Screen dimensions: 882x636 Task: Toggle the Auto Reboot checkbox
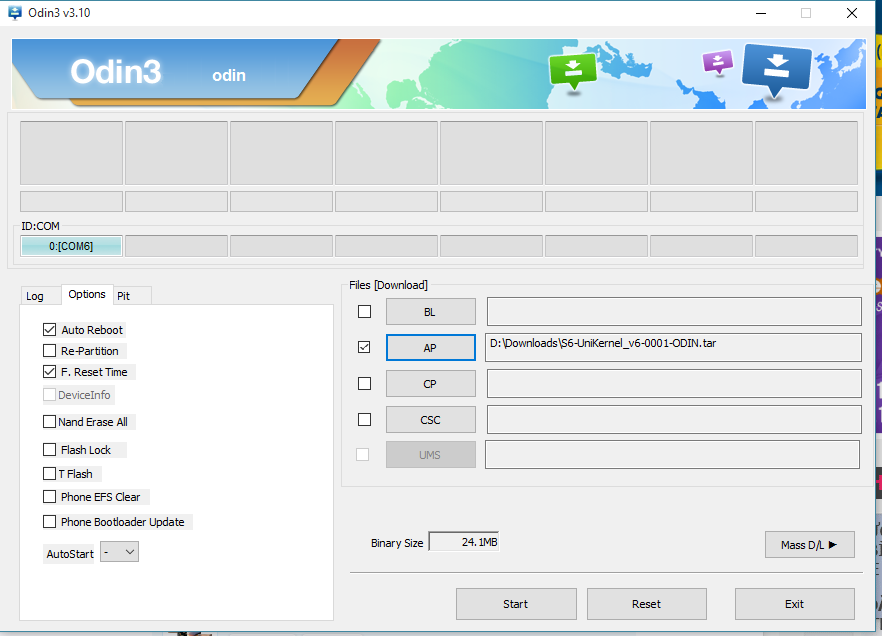[50, 329]
